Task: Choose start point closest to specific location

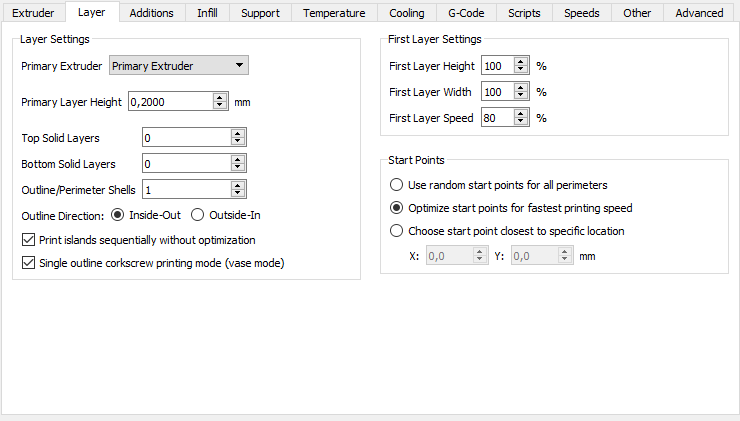Action: coord(397,231)
